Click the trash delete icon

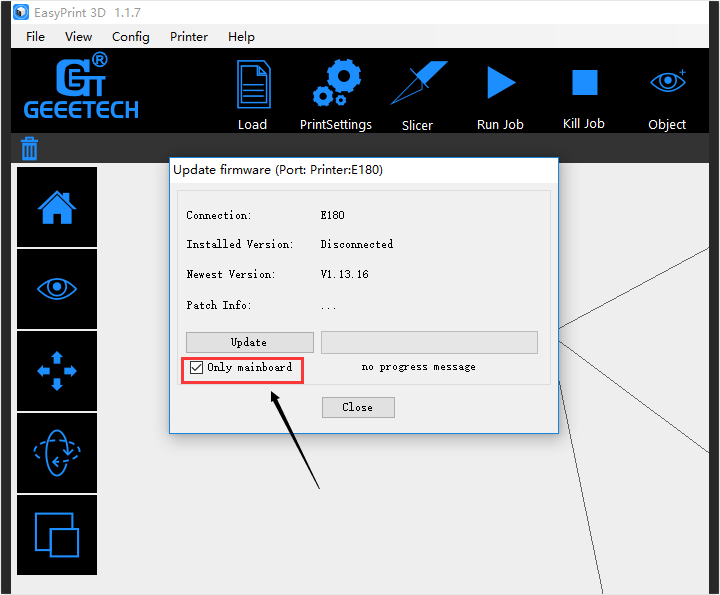coord(29,148)
